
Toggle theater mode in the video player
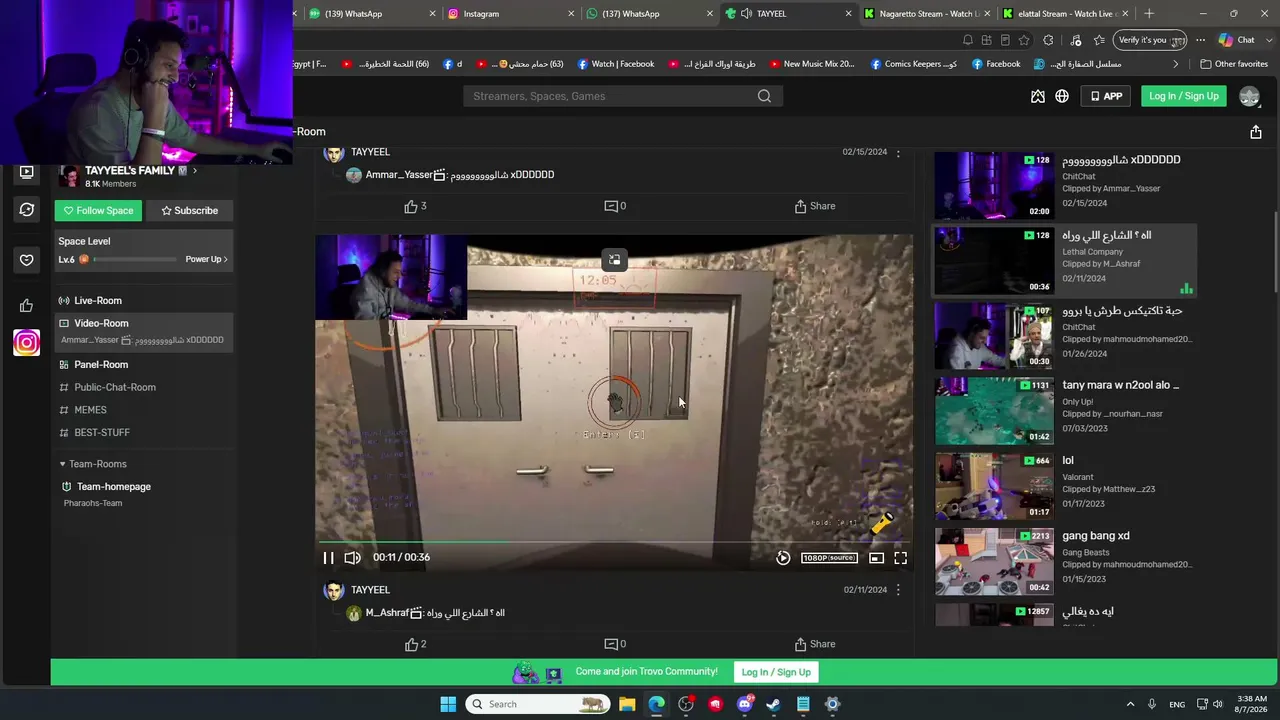876,558
